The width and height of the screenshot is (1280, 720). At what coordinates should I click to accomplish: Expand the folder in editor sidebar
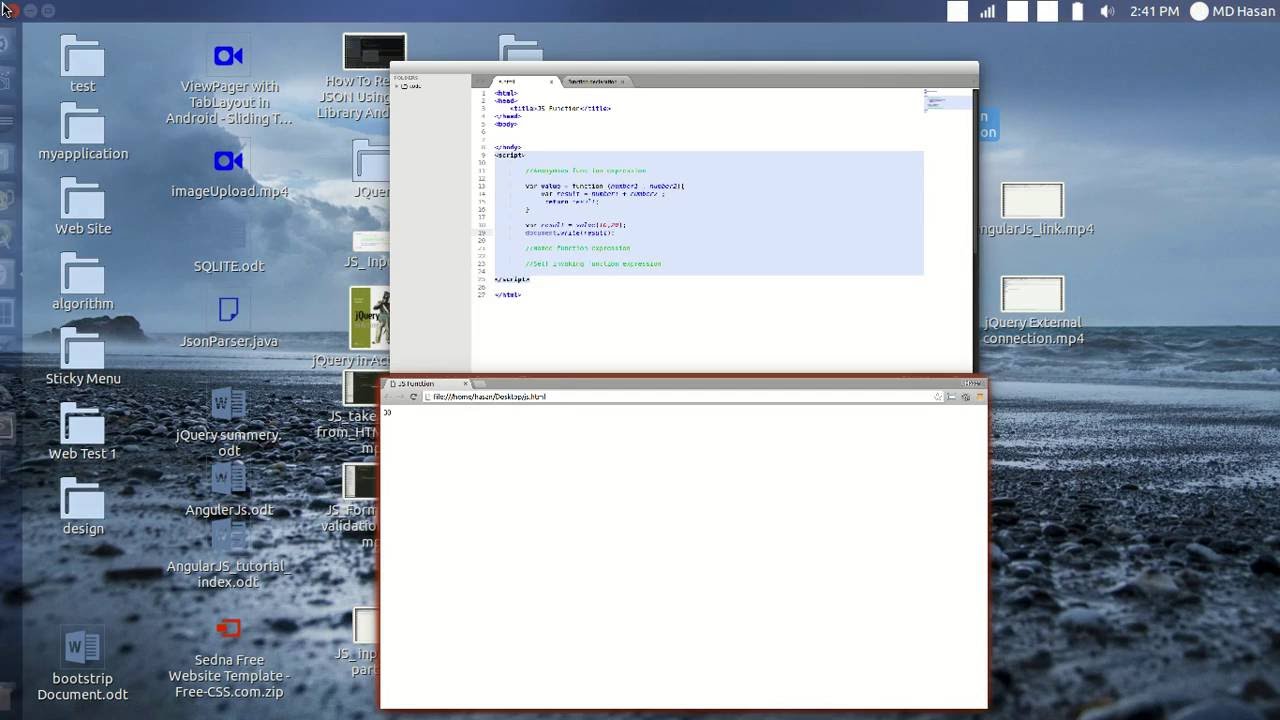point(397,86)
